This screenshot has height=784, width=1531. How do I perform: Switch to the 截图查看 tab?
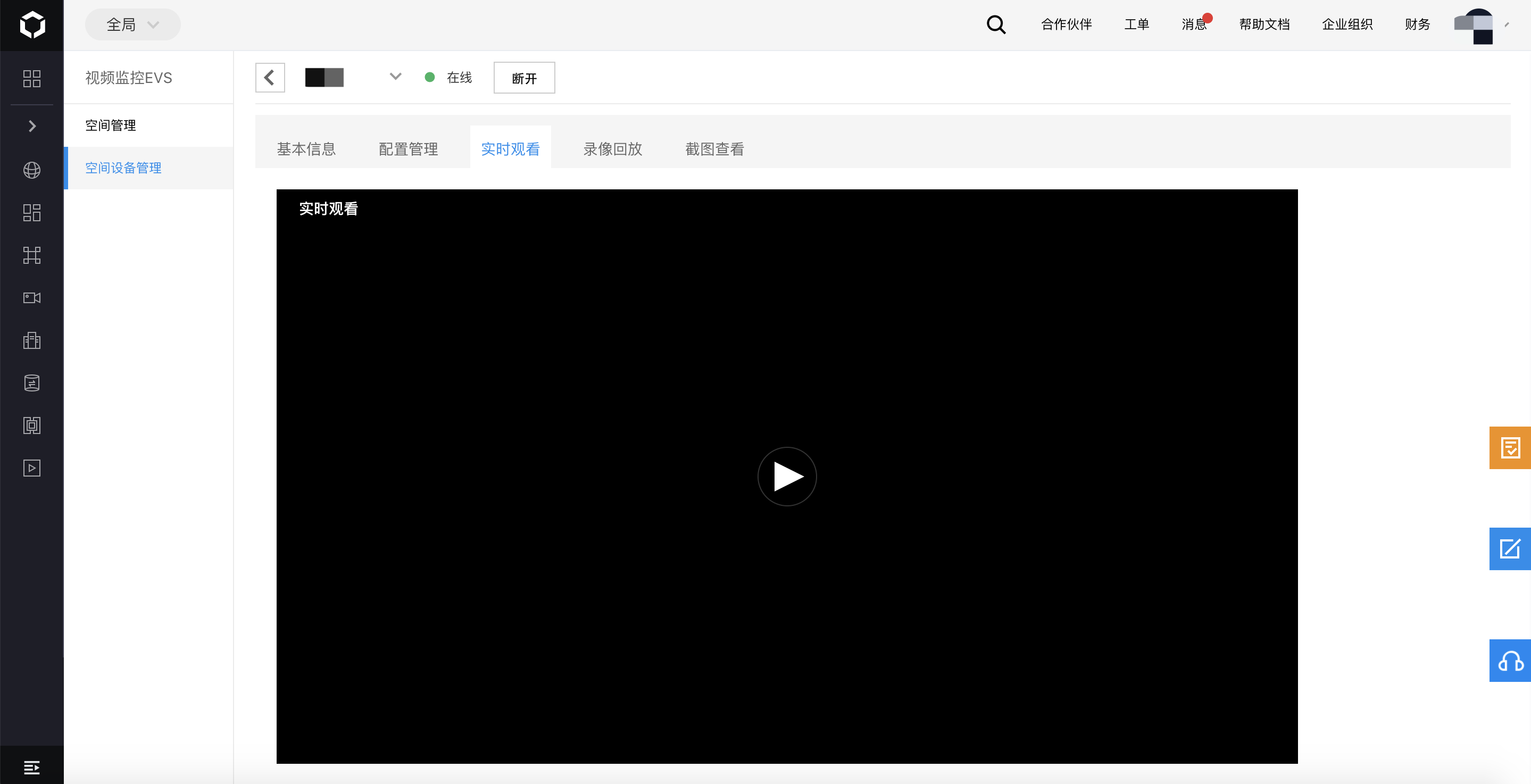point(715,148)
